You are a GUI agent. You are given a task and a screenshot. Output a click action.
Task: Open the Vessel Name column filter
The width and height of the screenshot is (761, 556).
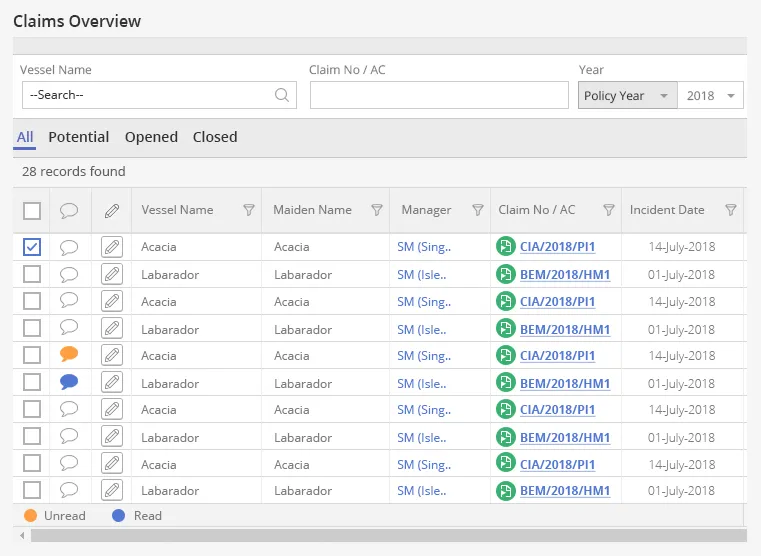[249, 210]
